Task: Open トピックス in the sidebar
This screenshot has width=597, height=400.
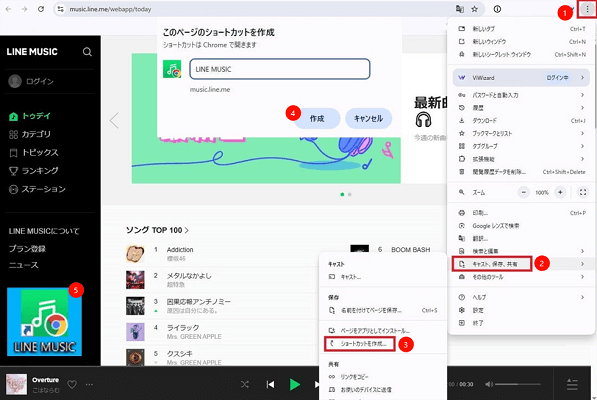Action: pos(34,153)
